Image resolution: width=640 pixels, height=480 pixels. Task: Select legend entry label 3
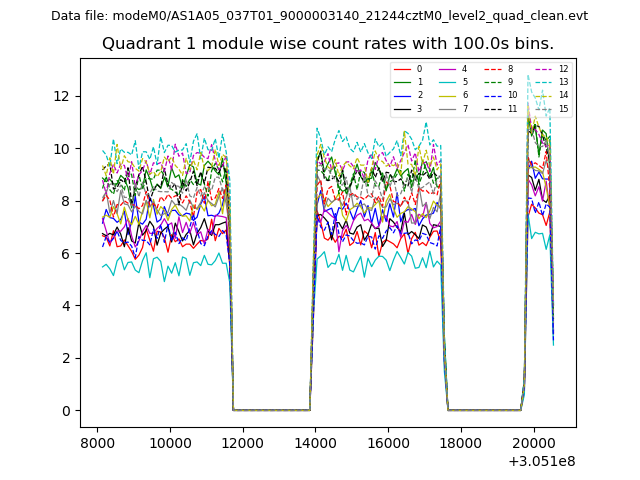(419, 108)
